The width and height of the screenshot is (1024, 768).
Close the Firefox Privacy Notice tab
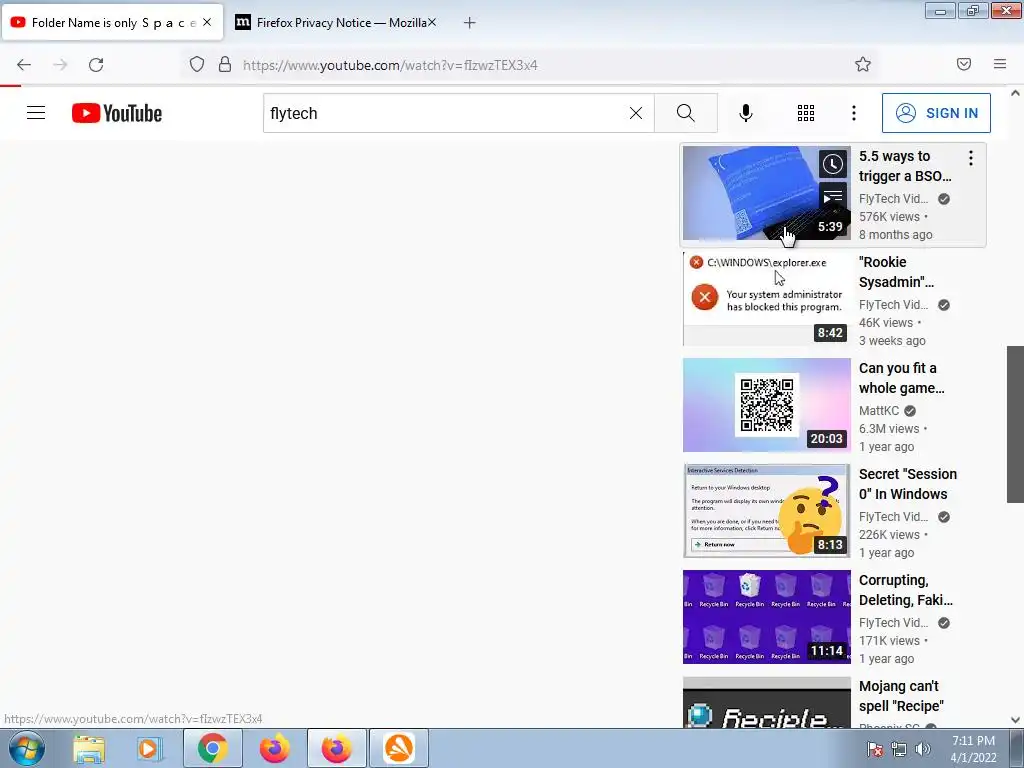click(432, 22)
